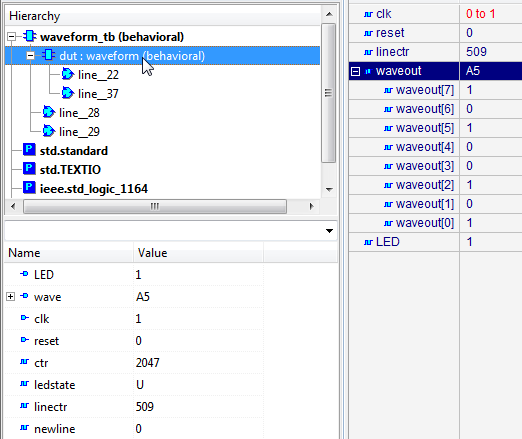Click the ieee.std_logic_1164 package icon
The width and height of the screenshot is (522, 439).
pyautogui.click(x=29, y=187)
